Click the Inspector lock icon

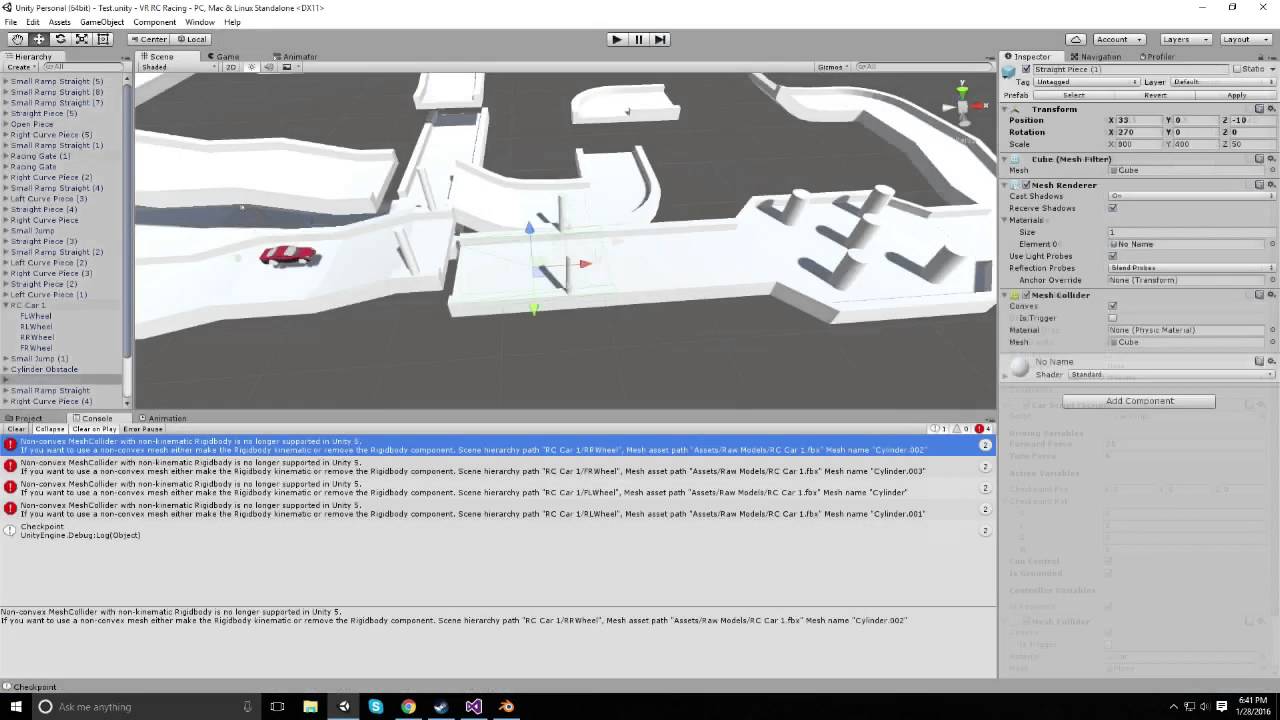click(x=1261, y=57)
